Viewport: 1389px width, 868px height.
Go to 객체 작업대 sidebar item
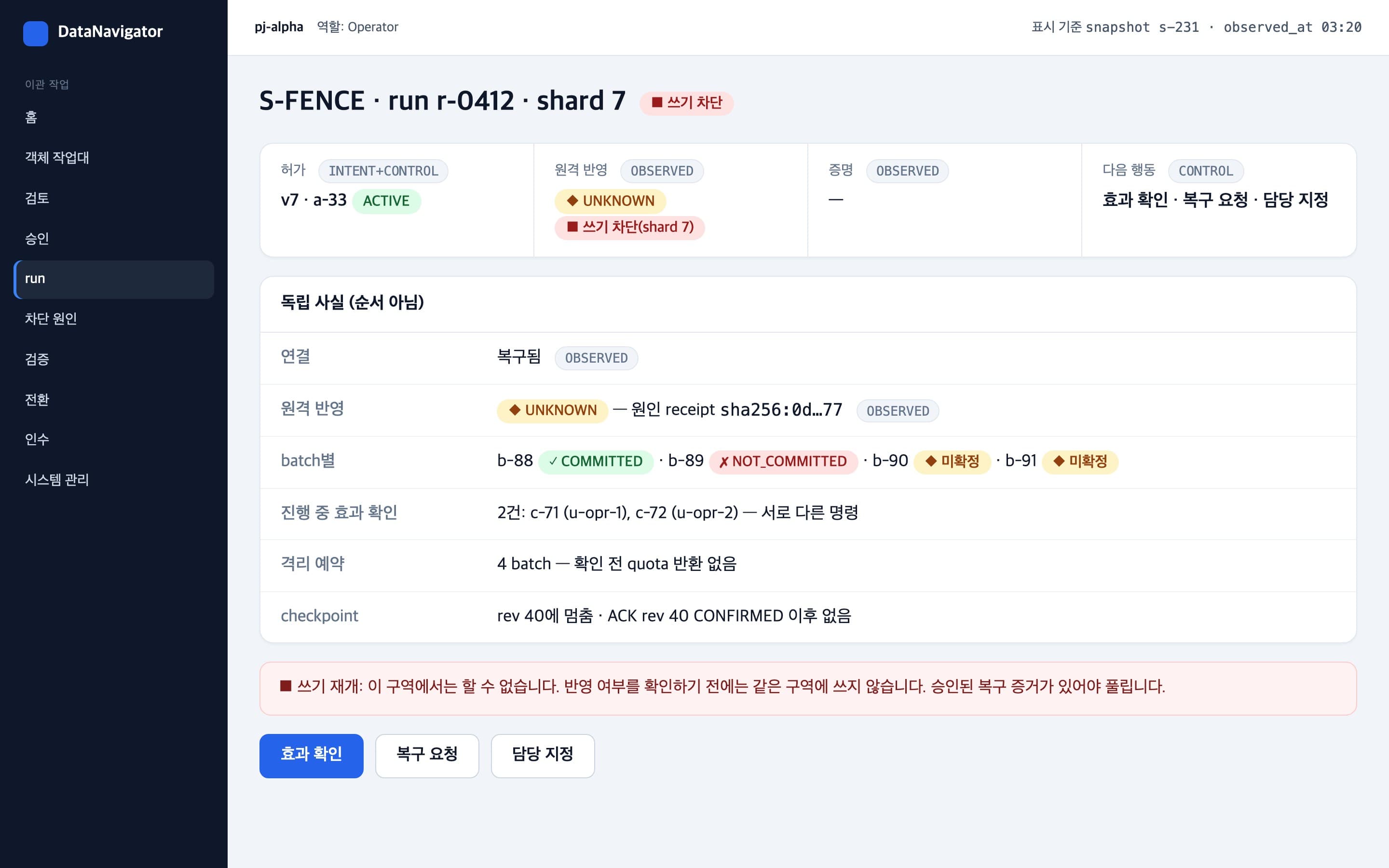click(x=114, y=158)
